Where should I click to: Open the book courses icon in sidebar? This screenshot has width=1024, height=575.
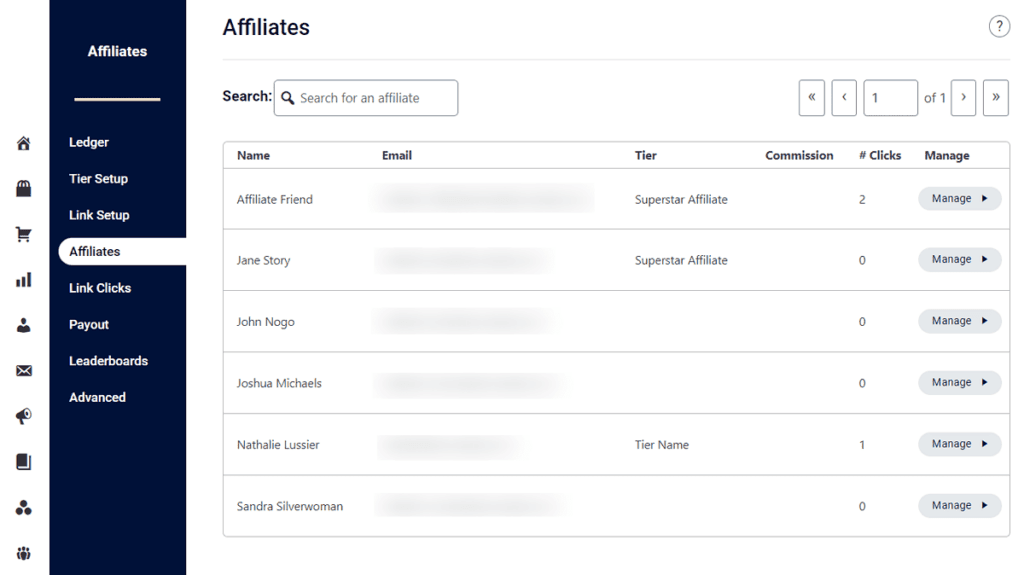(x=24, y=462)
